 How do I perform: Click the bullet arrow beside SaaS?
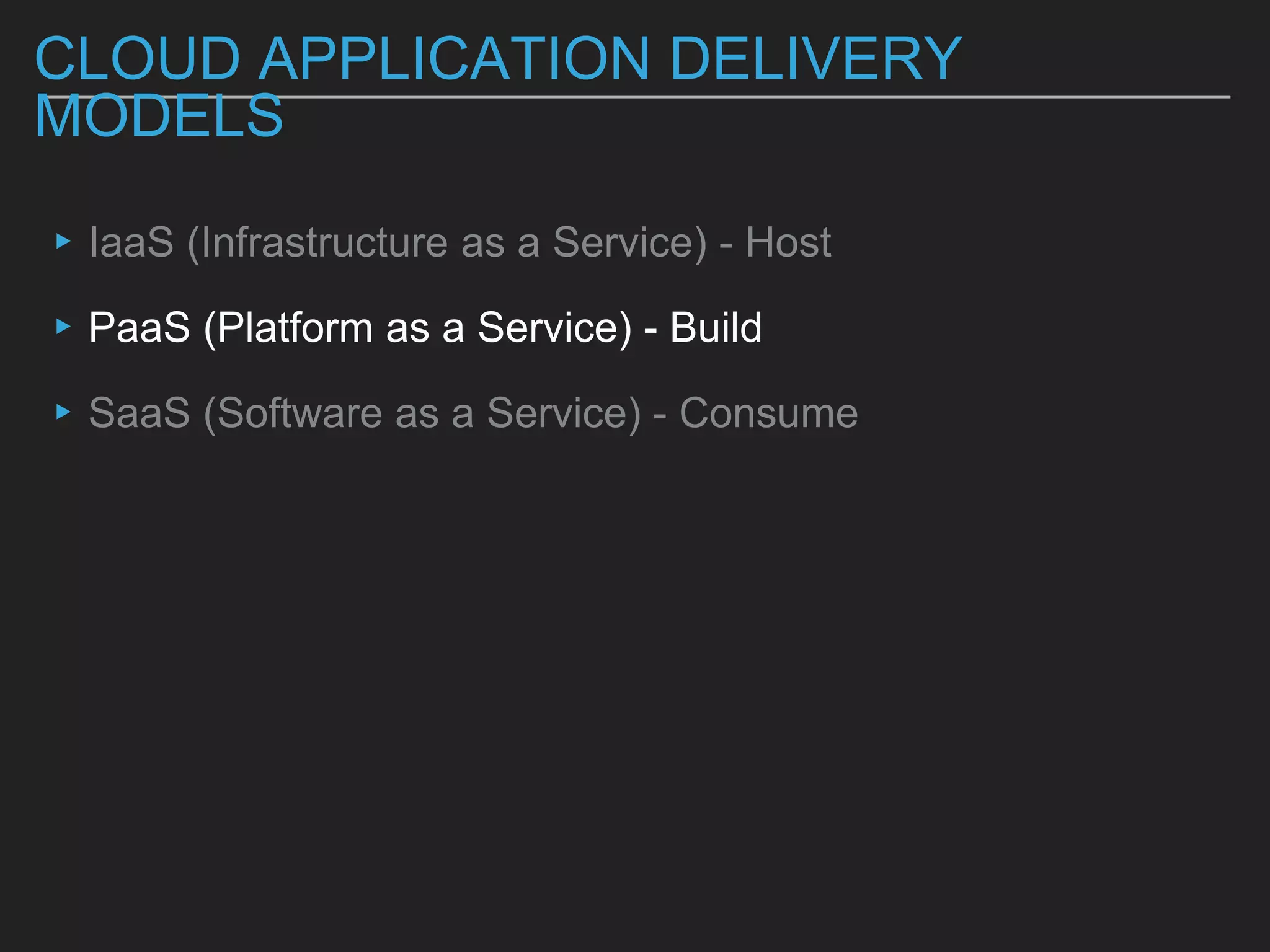click(x=63, y=412)
